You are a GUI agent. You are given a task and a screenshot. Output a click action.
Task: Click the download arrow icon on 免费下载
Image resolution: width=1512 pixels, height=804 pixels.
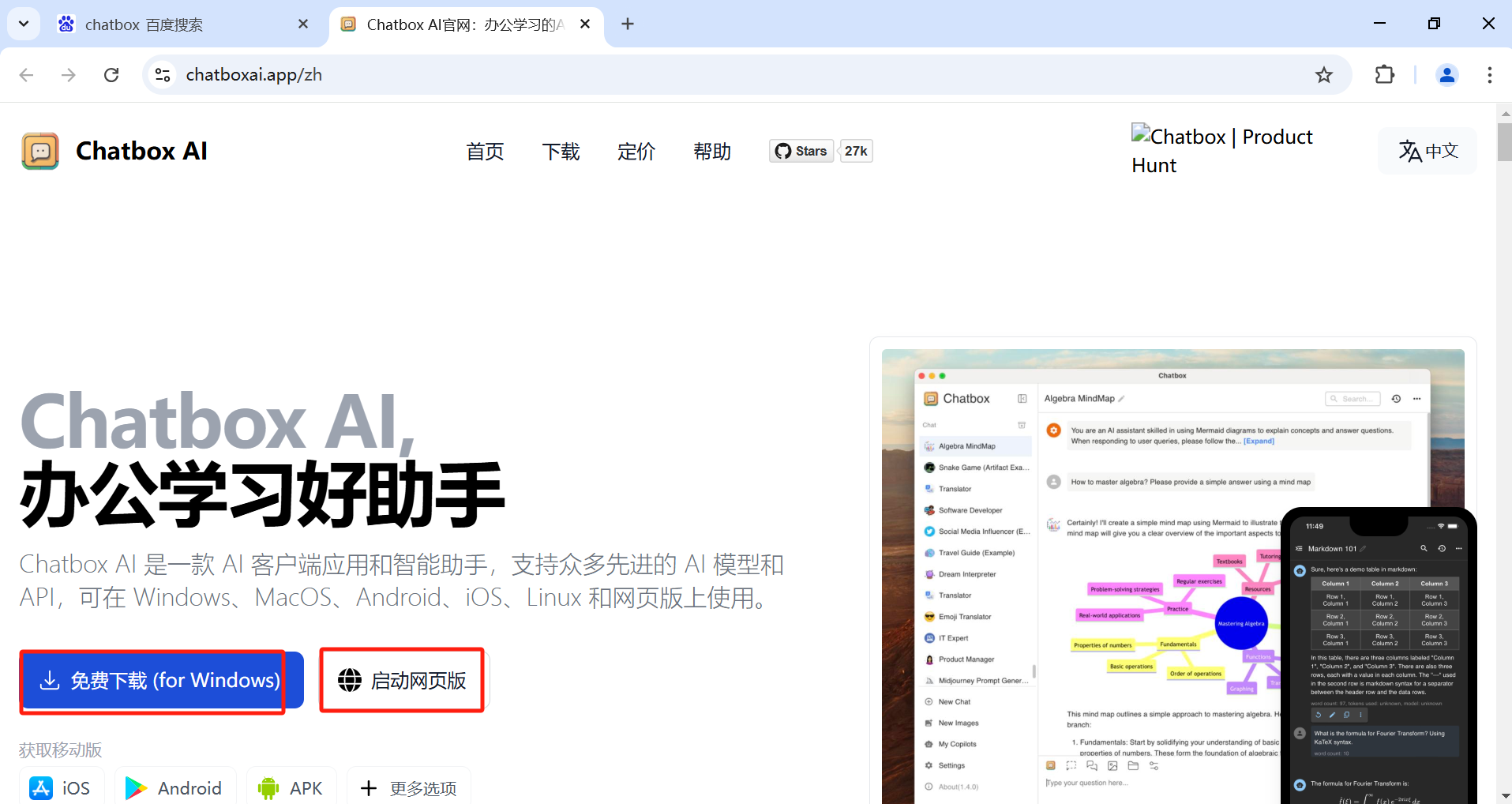pyautogui.click(x=50, y=680)
